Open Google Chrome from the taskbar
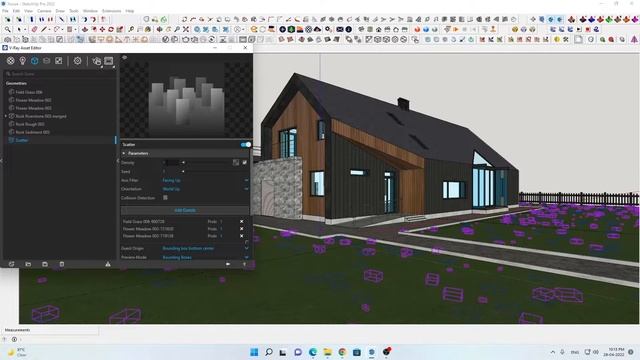The image size is (640, 360). [342, 352]
